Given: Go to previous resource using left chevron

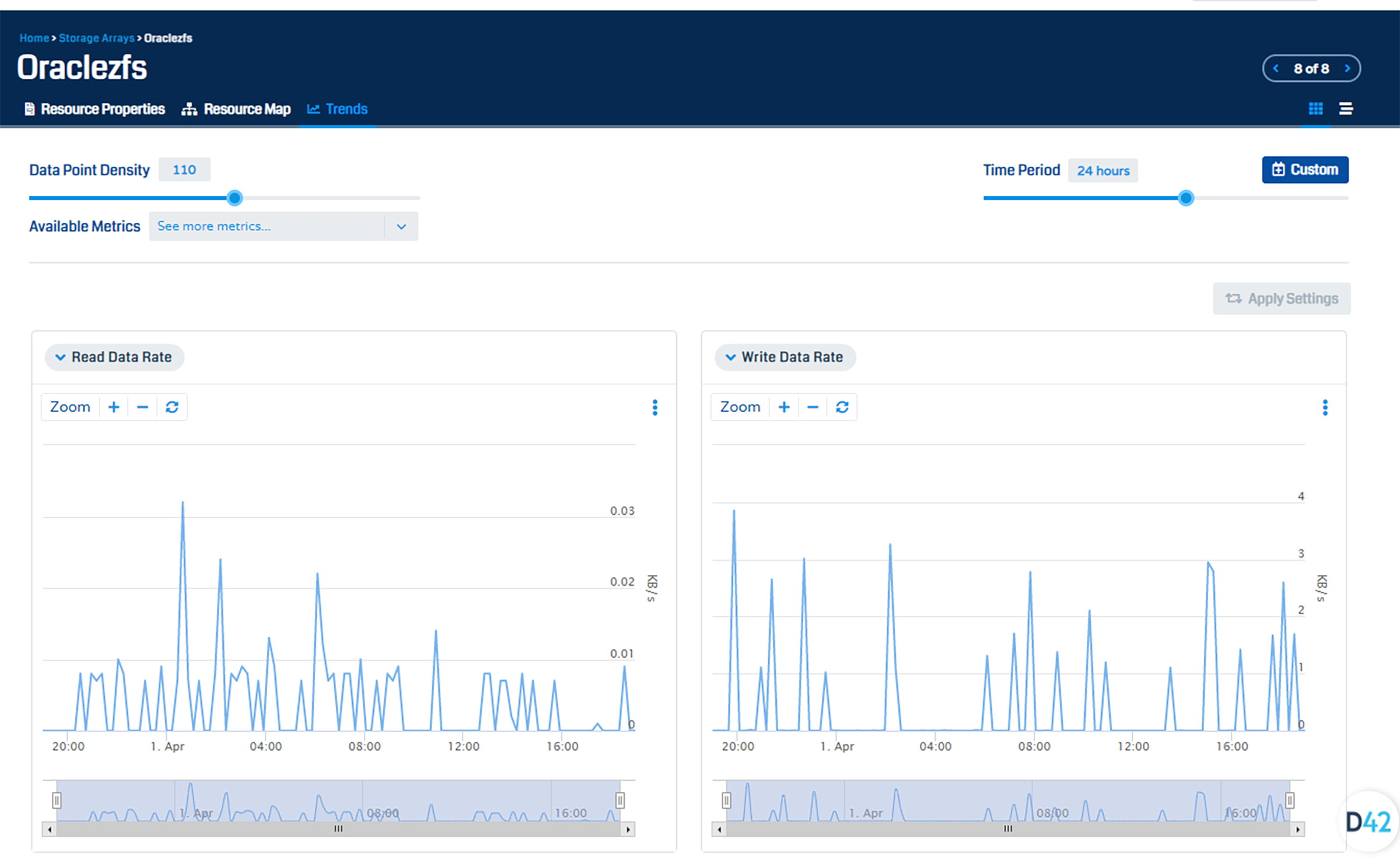Looking at the screenshot, I should click(1276, 69).
